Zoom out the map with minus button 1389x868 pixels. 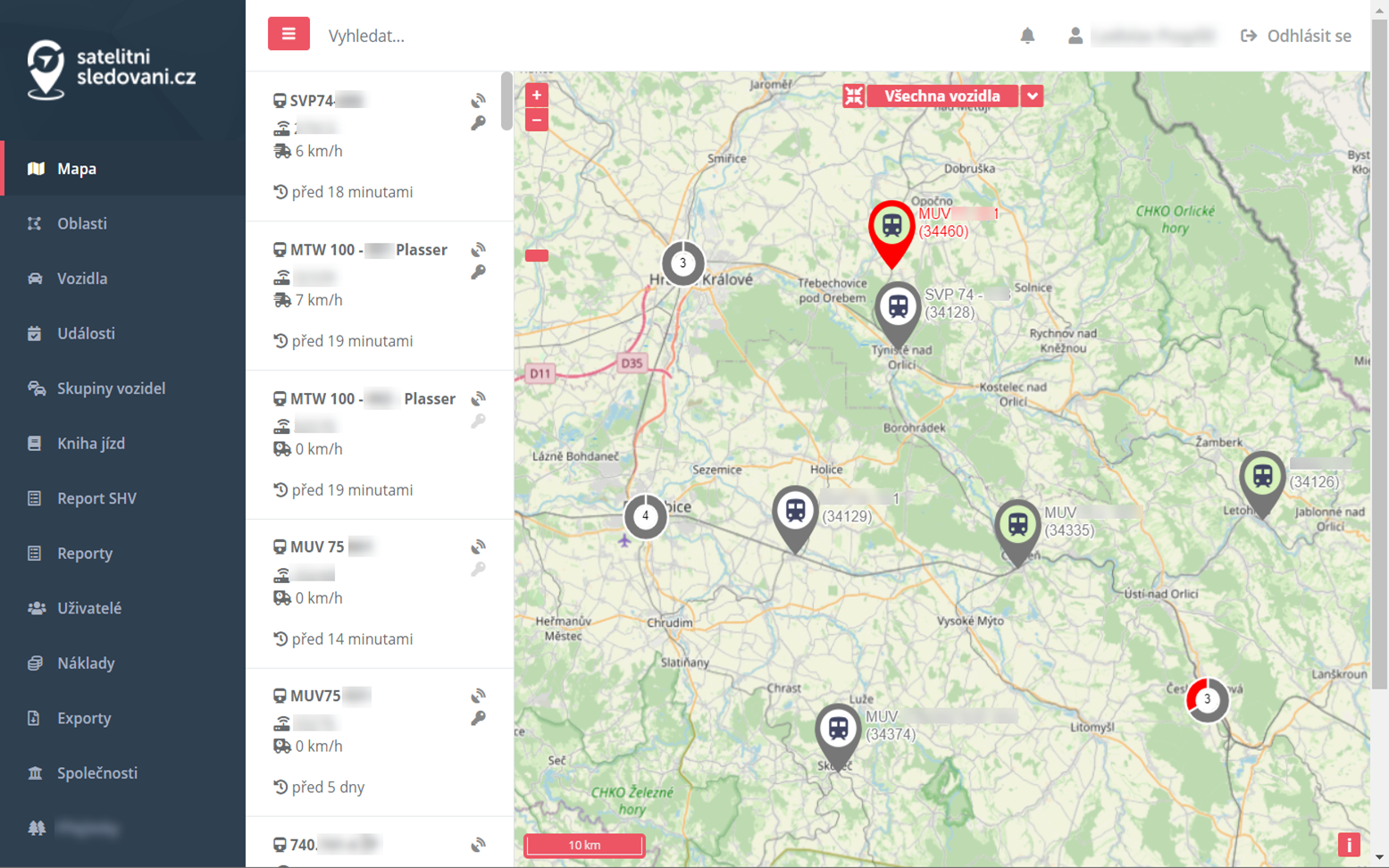tap(537, 120)
